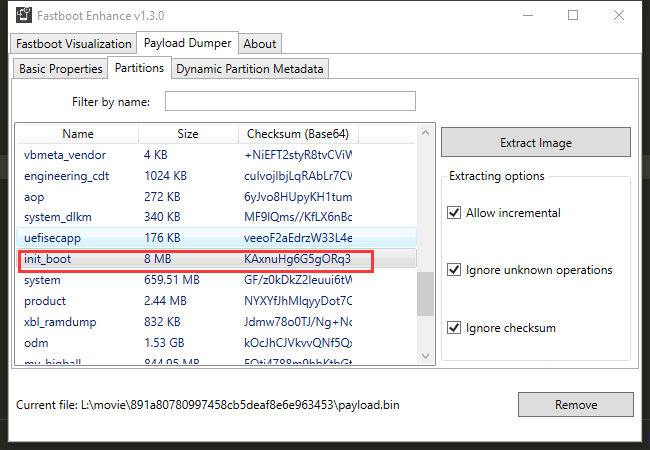Select the system partition row
The height and width of the screenshot is (450, 650).
tap(216, 280)
